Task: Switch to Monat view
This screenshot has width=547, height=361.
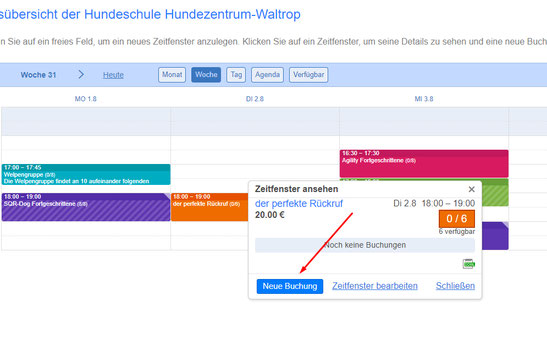Action: click(x=172, y=75)
